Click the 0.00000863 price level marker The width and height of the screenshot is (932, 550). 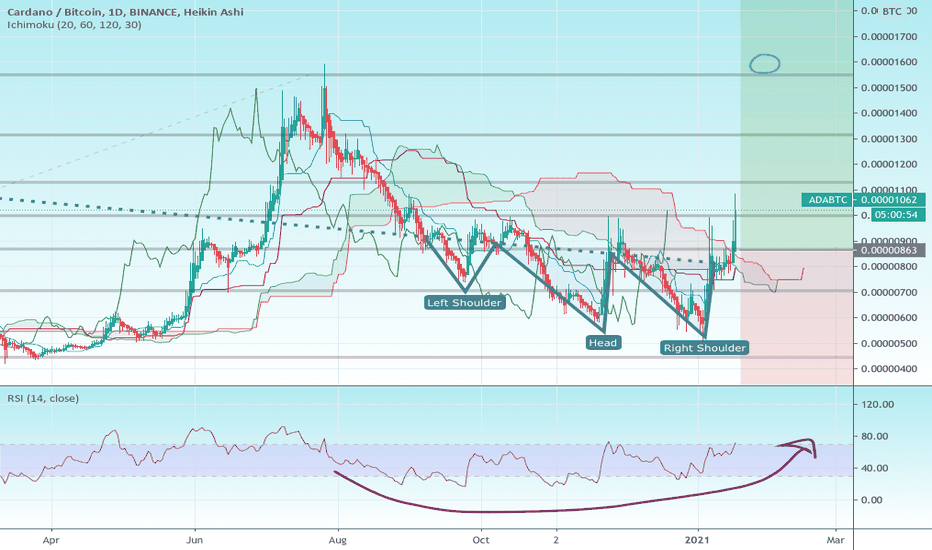pyautogui.click(x=889, y=250)
